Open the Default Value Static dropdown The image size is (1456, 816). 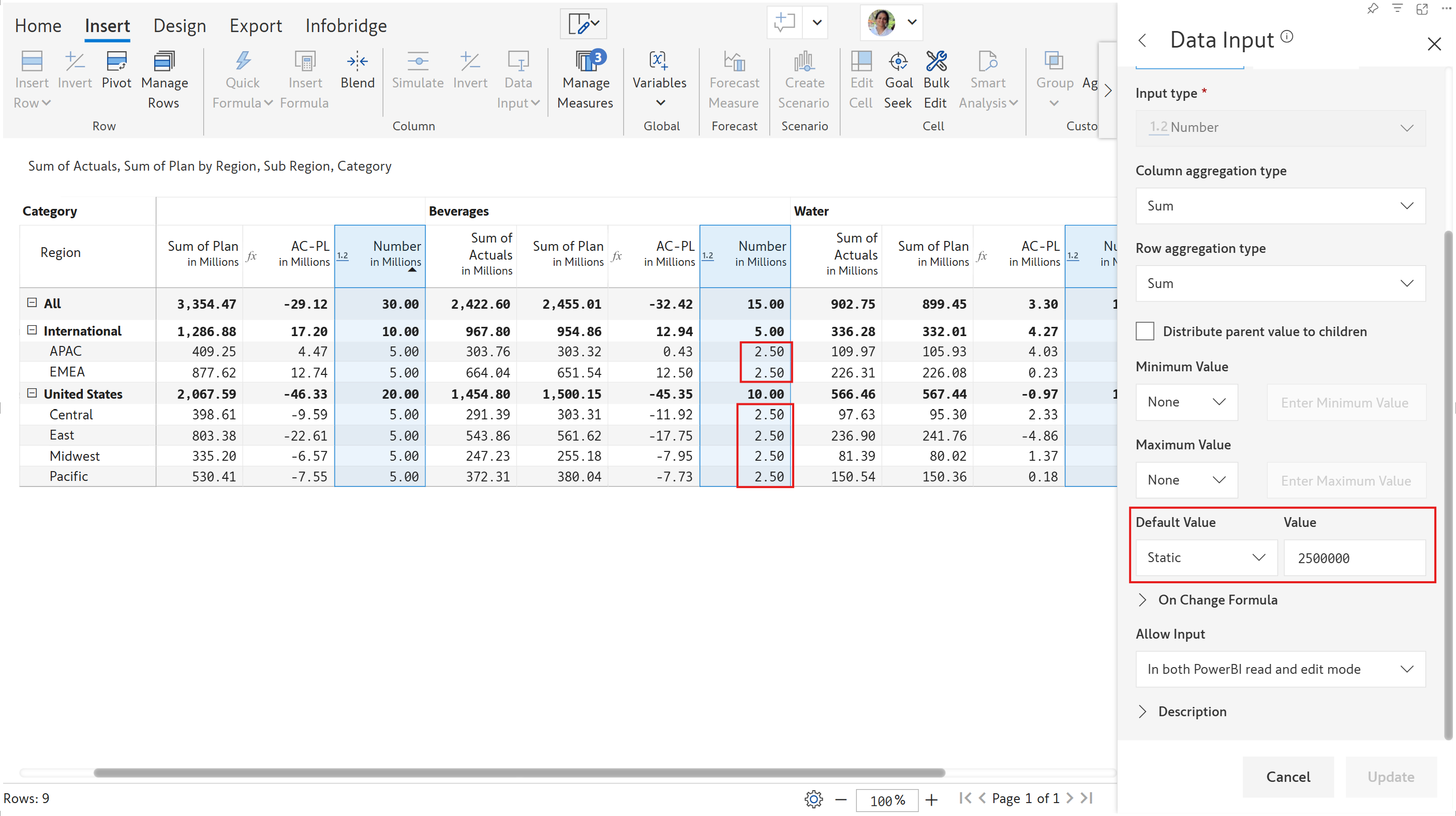click(1206, 558)
